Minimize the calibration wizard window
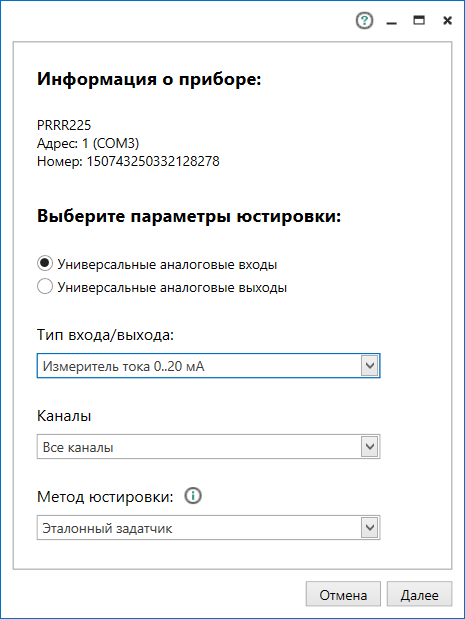 tap(391, 21)
